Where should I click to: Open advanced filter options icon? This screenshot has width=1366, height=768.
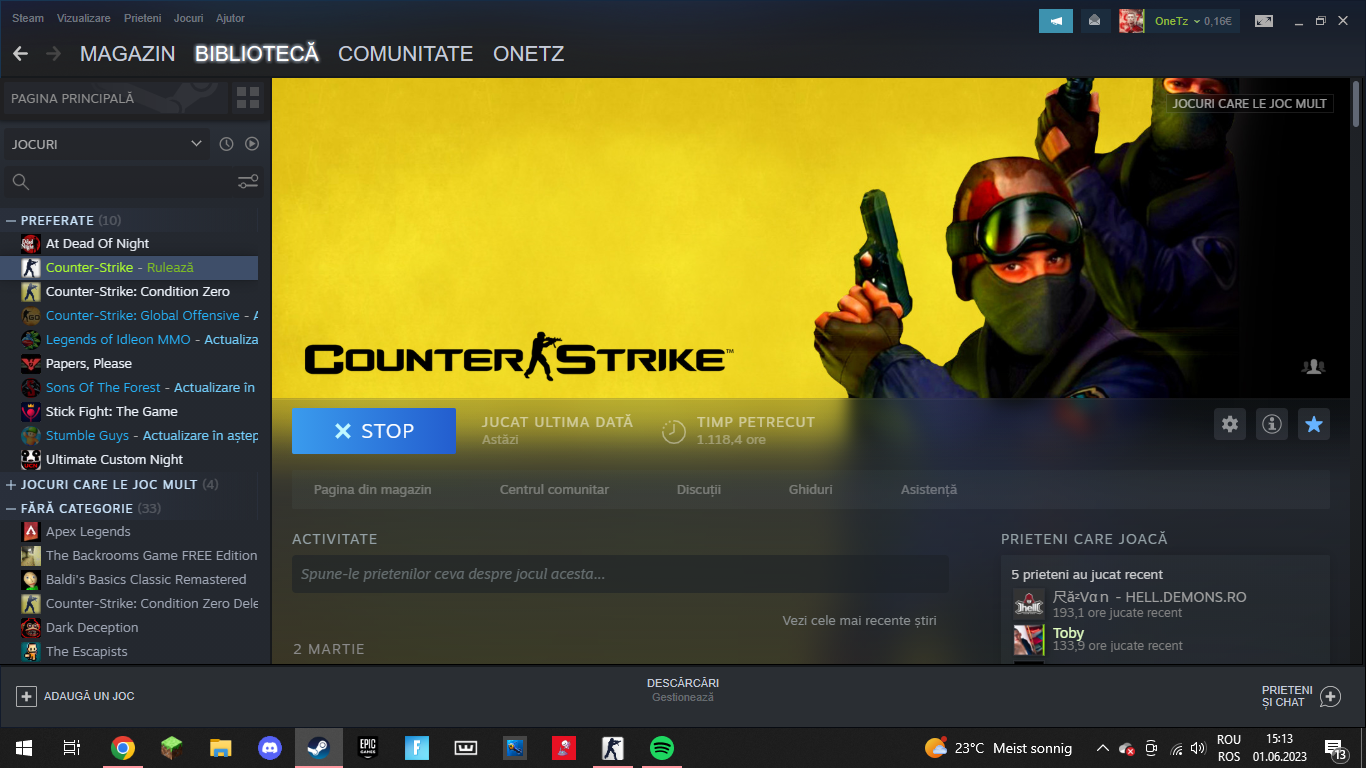coord(247,181)
